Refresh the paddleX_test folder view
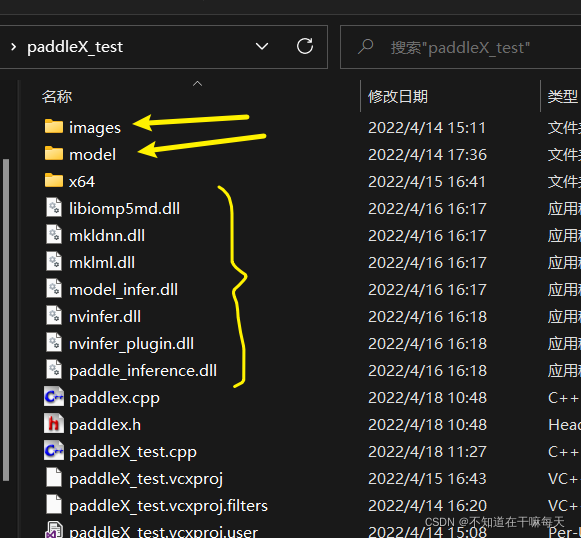Image resolution: width=581 pixels, height=538 pixels. click(x=305, y=47)
